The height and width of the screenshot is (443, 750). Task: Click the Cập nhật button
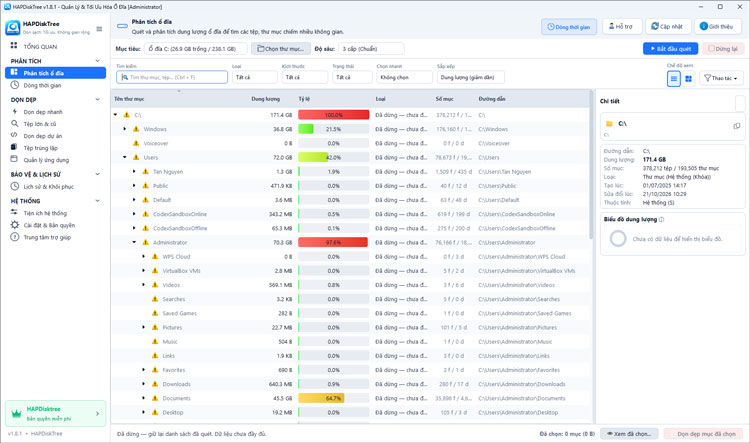(667, 27)
